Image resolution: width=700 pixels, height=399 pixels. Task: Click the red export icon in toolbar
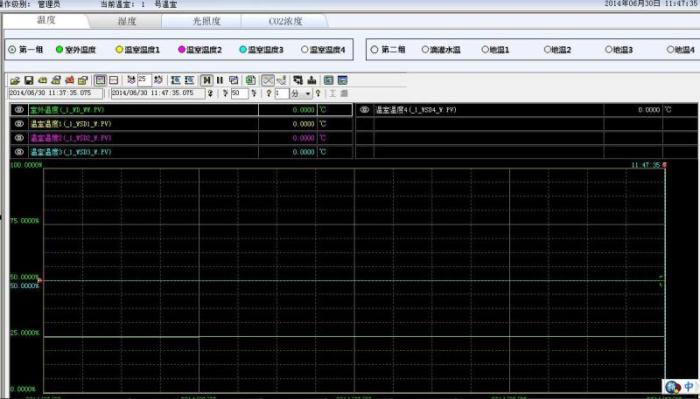(69, 80)
